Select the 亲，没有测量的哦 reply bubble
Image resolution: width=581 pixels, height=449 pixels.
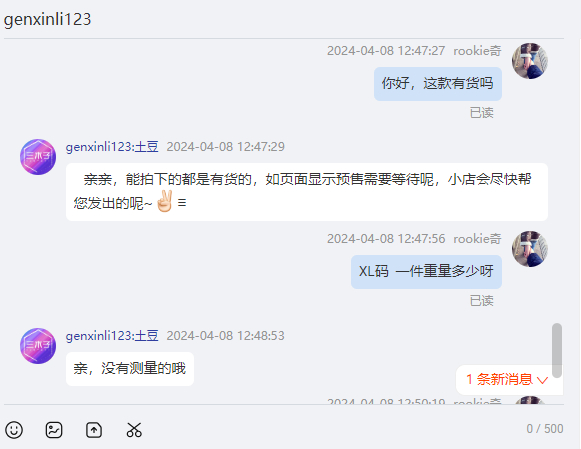(130, 369)
